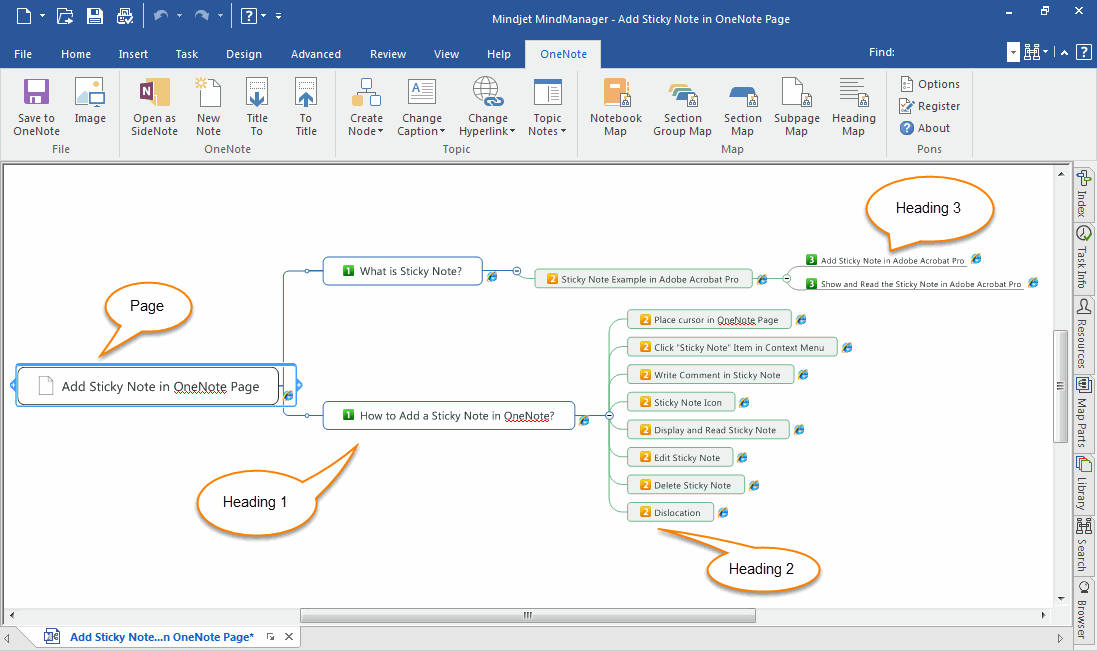
Task: Select the Edit Sticky Note topic
Action: click(x=680, y=457)
